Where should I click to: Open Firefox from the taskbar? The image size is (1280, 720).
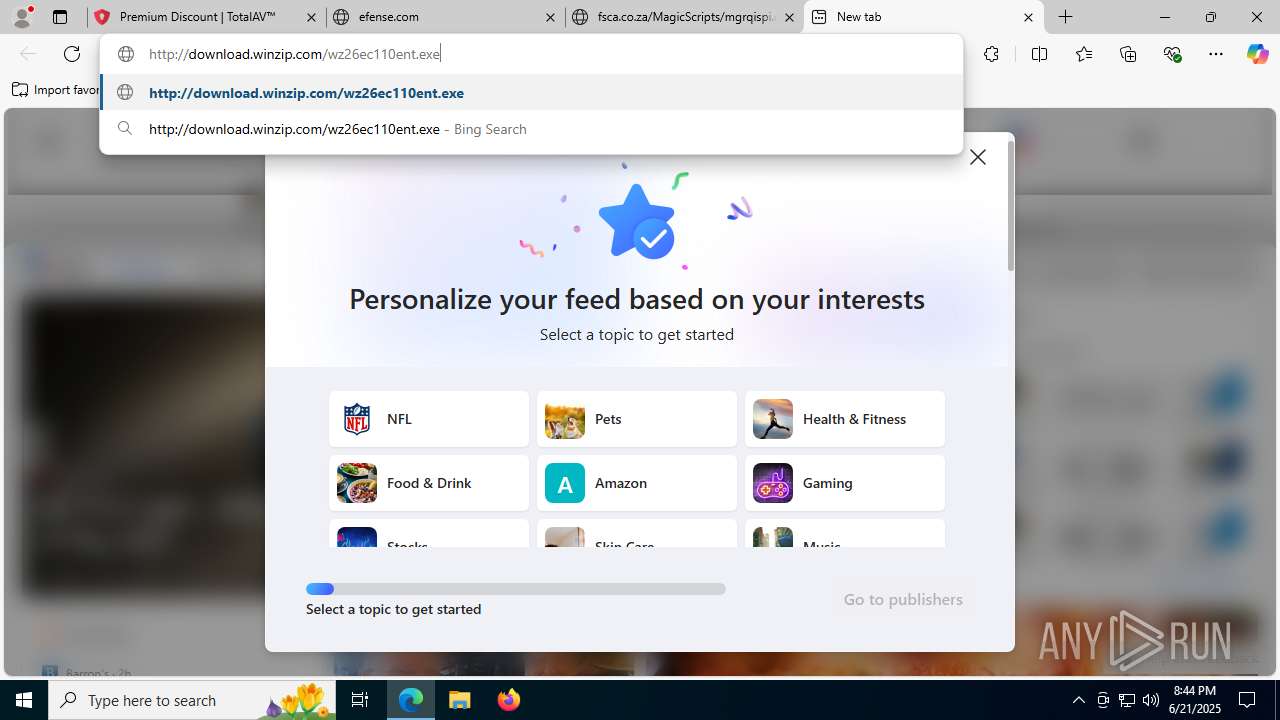tap(509, 700)
